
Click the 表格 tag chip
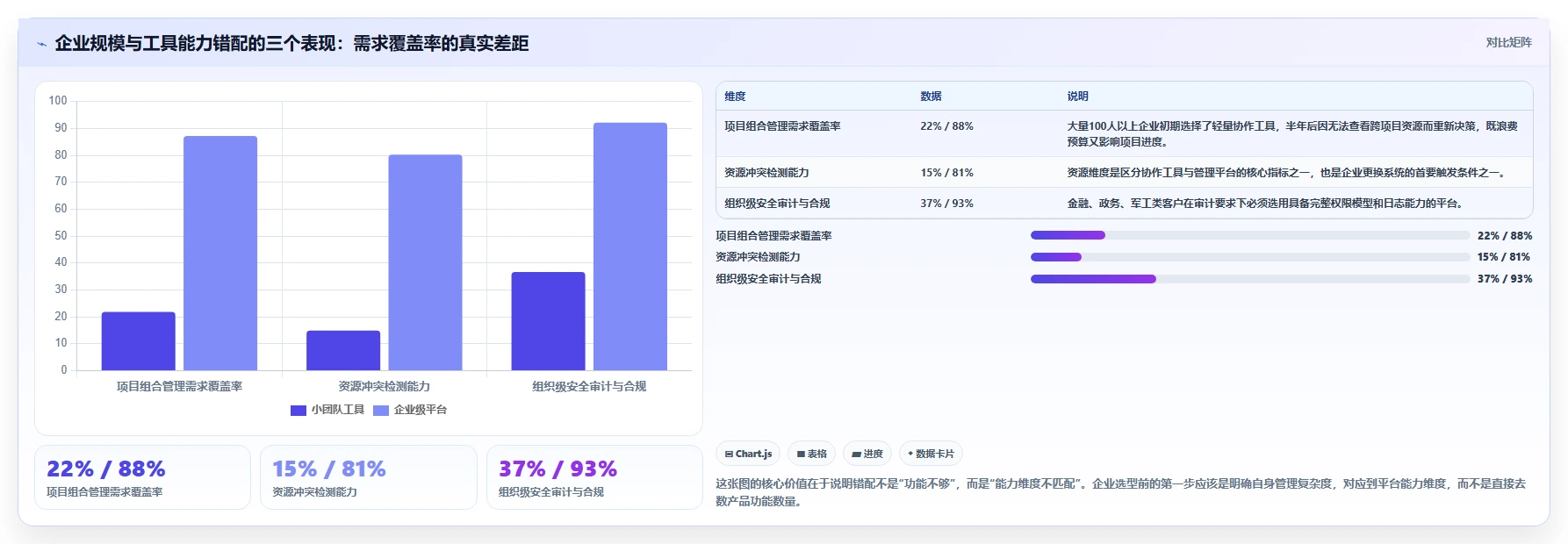click(x=811, y=454)
